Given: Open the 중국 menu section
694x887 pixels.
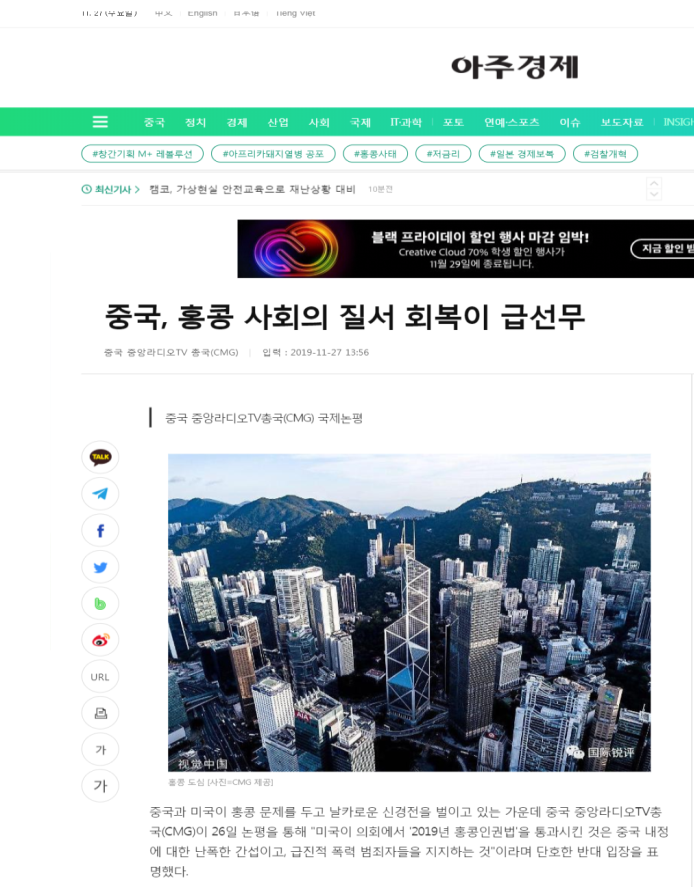Looking at the screenshot, I should pos(154,122).
